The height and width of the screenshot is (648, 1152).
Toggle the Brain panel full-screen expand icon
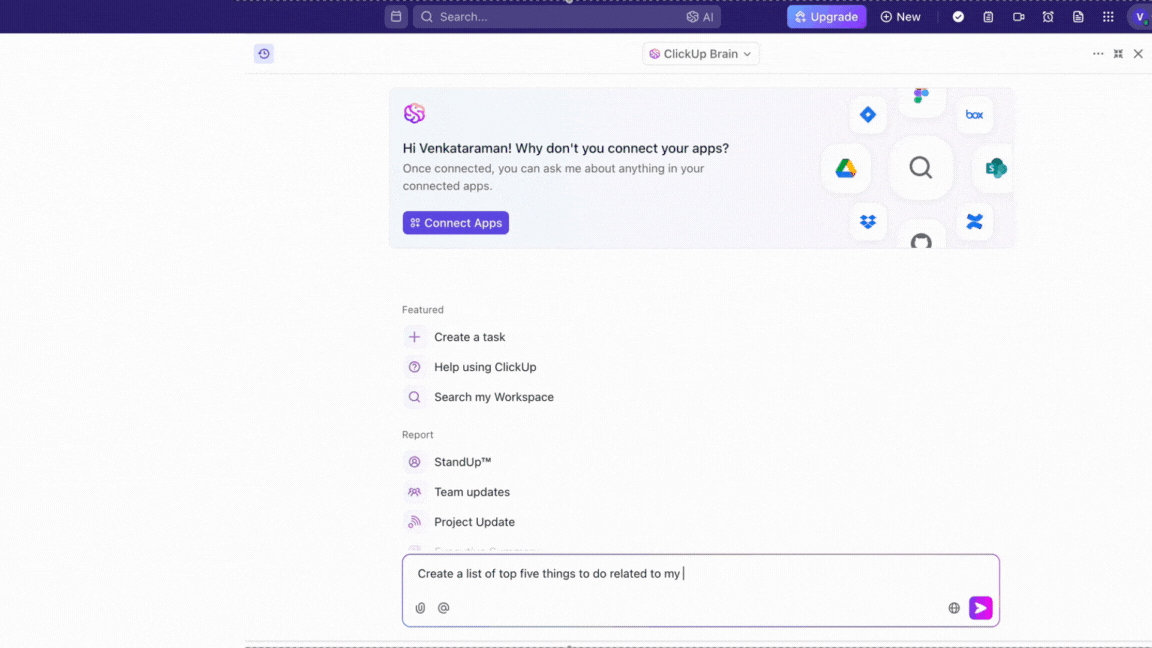pos(1118,54)
